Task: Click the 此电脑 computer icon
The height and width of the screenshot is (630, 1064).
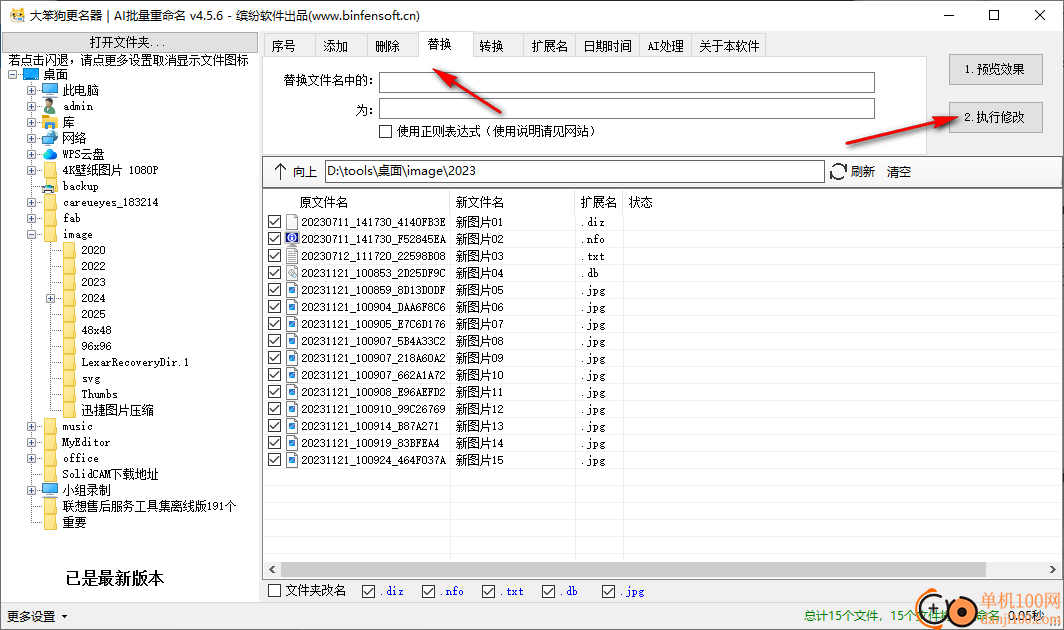Action: click(x=50, y=90)
